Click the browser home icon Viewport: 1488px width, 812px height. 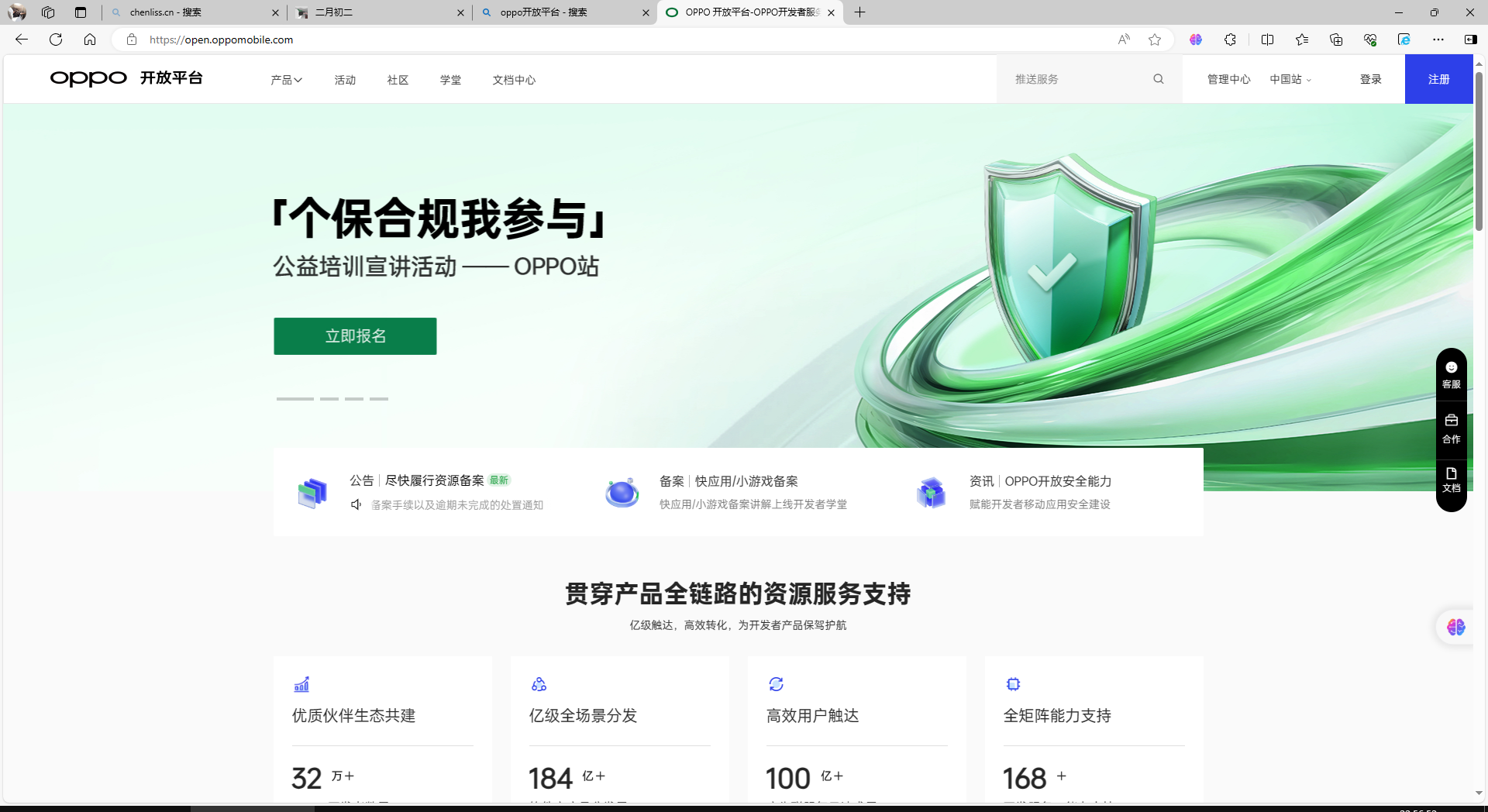point(90,40)
